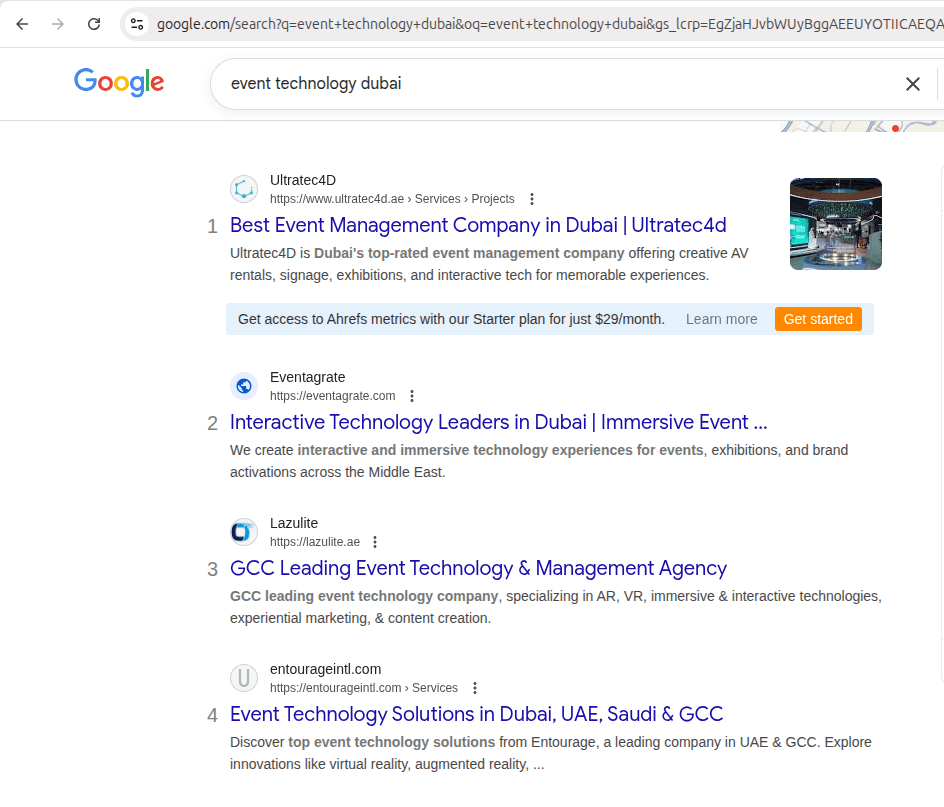This screenshot has height=807, width=944.
Task: Click the Lazulite site favicon
Action: pyautogui.click(x=243, y=531)
